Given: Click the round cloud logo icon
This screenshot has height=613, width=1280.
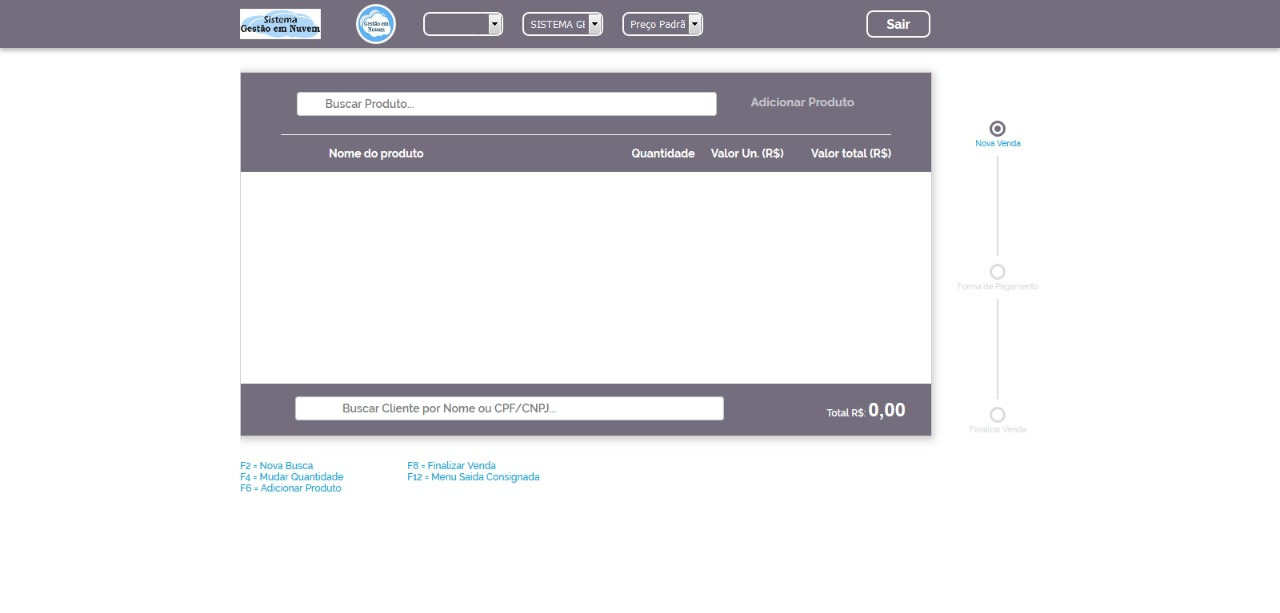Looking at the screenshot, I should tap(376, 24).
